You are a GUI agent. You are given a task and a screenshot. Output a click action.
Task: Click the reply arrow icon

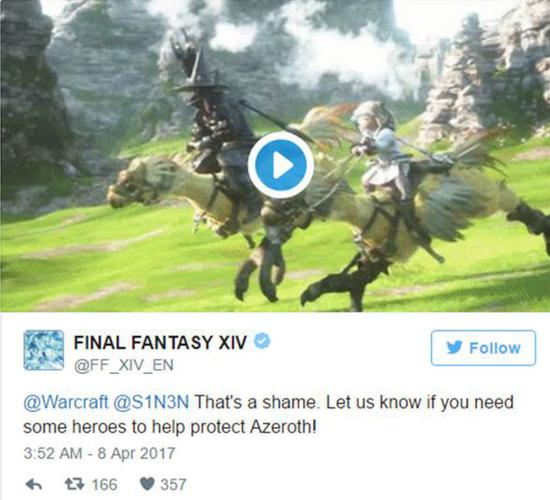click(34, 485)
